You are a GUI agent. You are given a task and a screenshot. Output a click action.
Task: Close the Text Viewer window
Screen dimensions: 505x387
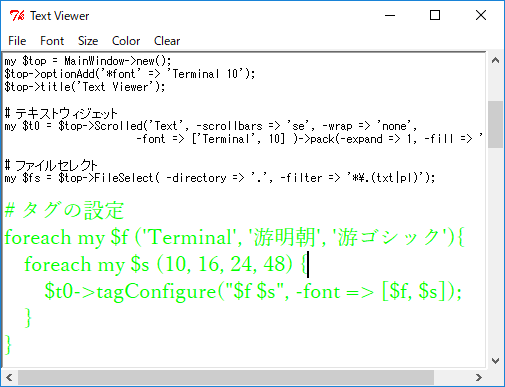pyautogui.click(x=481, y=15)
